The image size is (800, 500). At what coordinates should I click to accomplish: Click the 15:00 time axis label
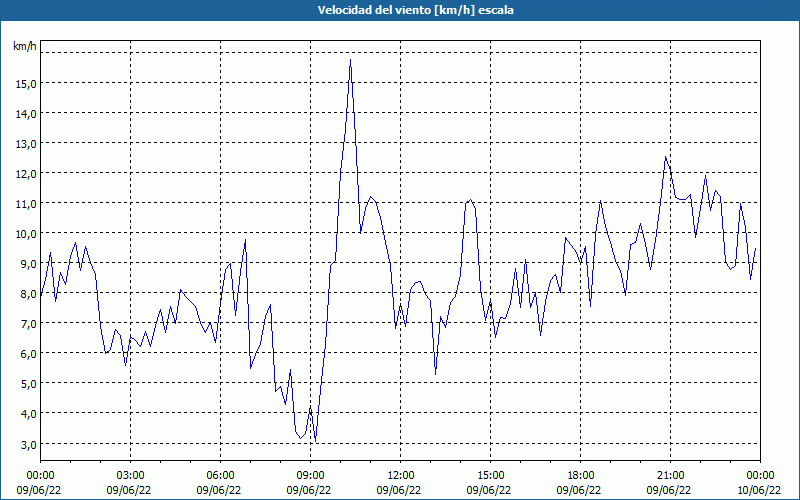490,476
